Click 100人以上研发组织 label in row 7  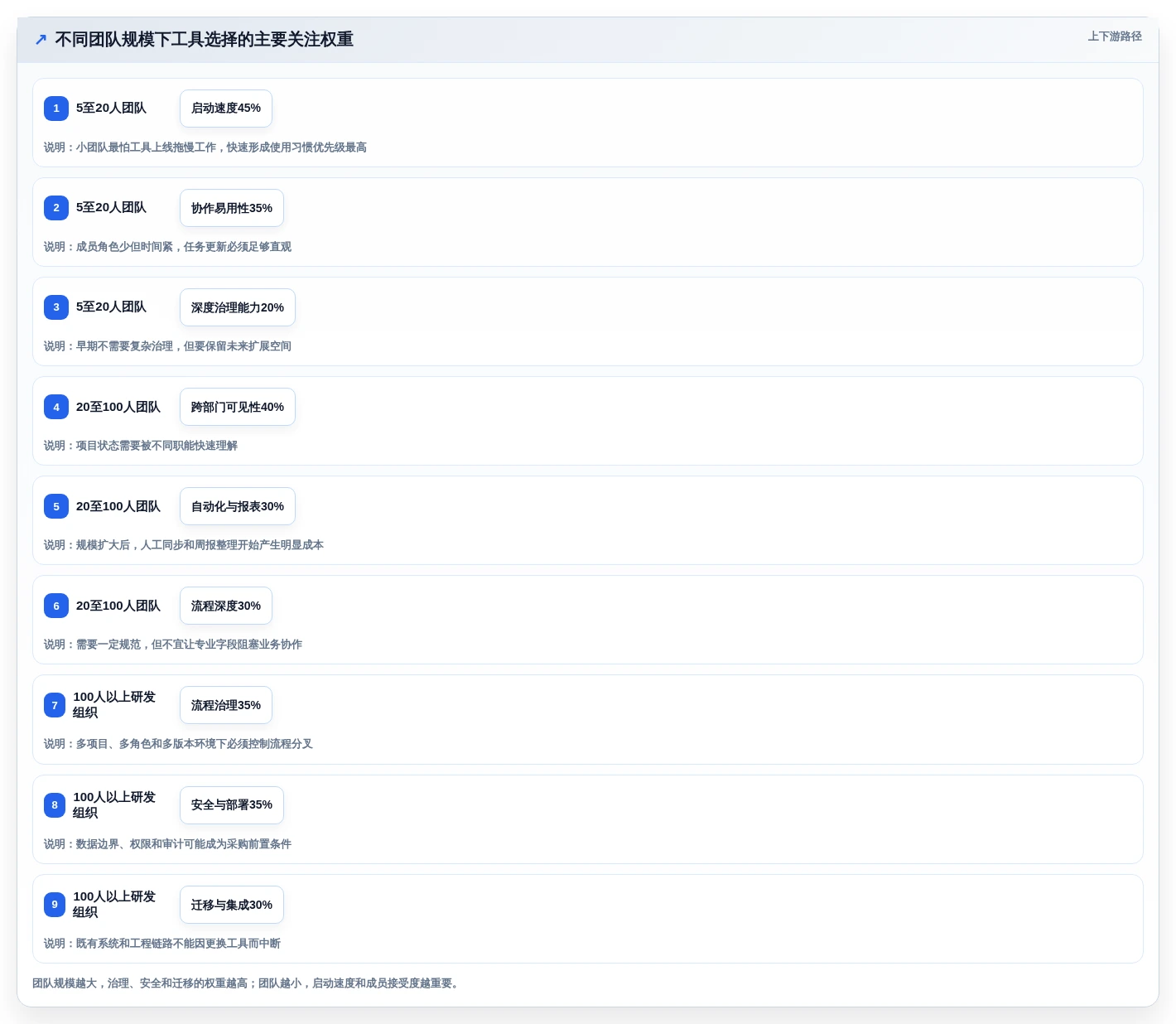(114, 705)
